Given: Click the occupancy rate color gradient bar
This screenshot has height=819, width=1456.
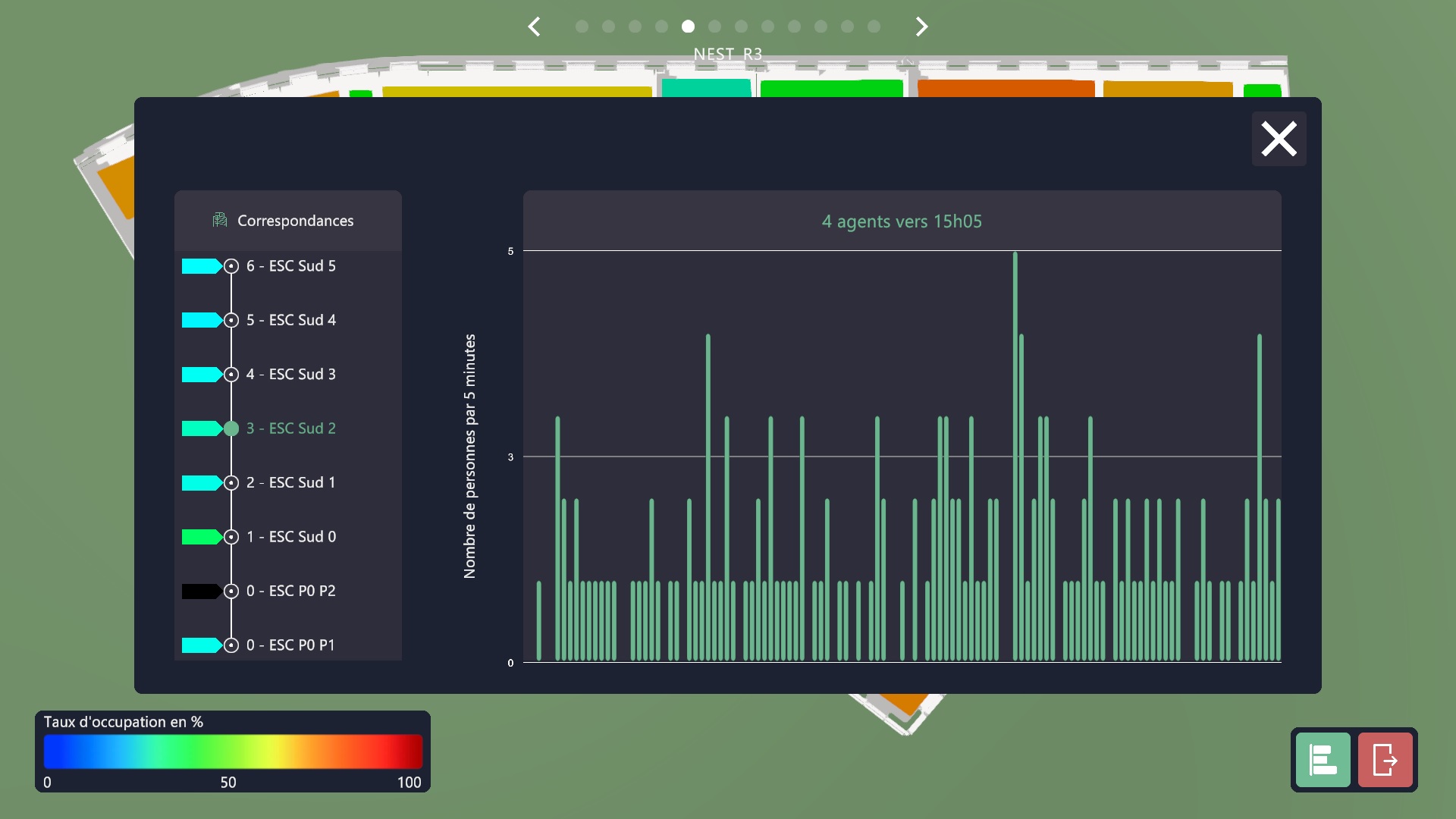Looking at the screenshot, I should [233, 752].
